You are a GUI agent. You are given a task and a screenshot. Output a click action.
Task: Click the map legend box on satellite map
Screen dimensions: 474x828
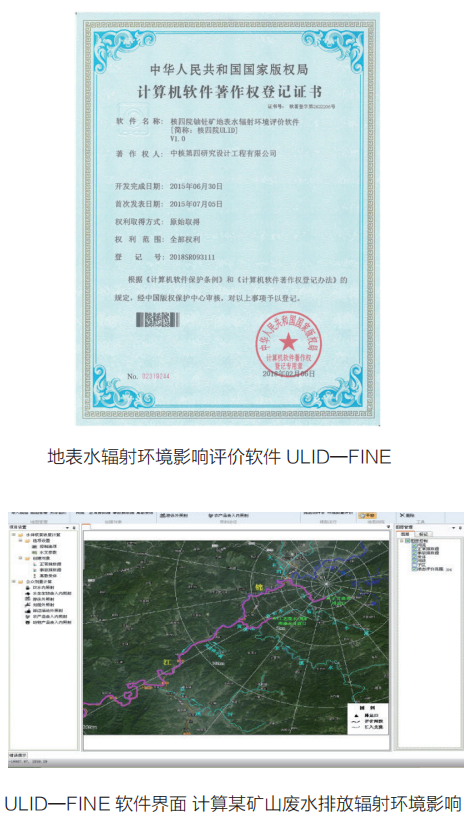coord(367,717)
